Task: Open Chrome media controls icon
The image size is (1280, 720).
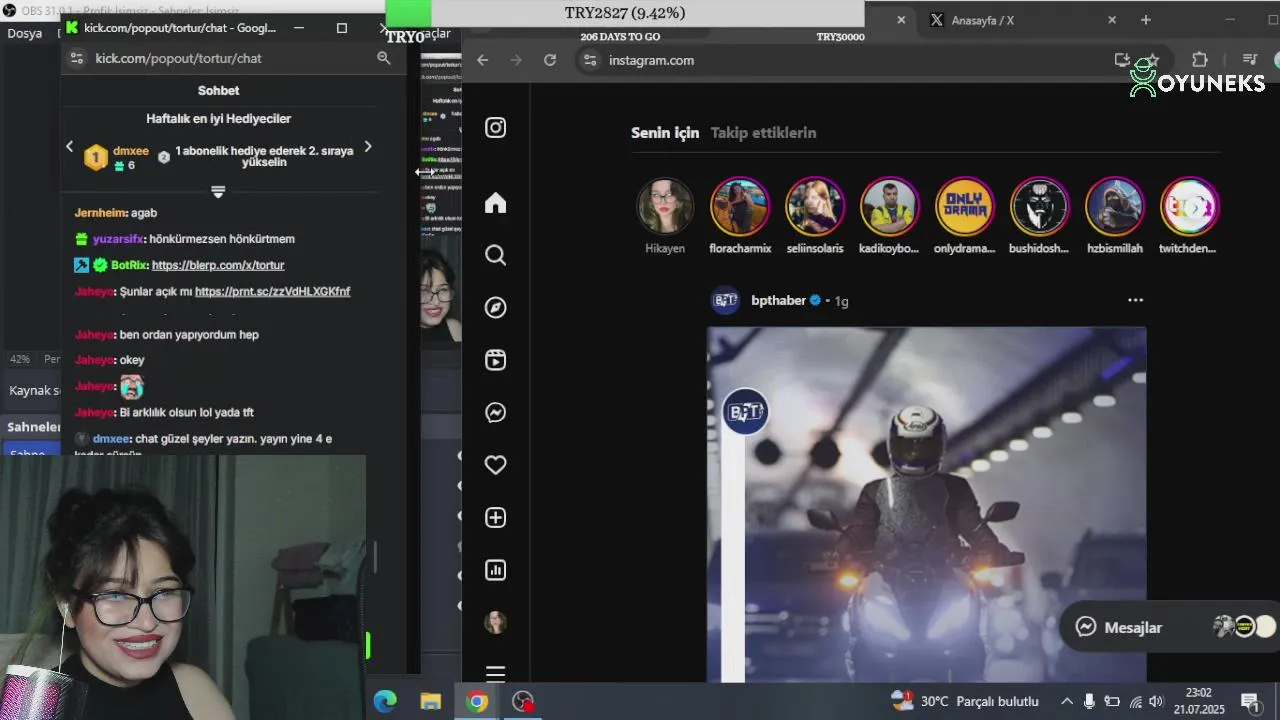Action: tap(1248, 60)
